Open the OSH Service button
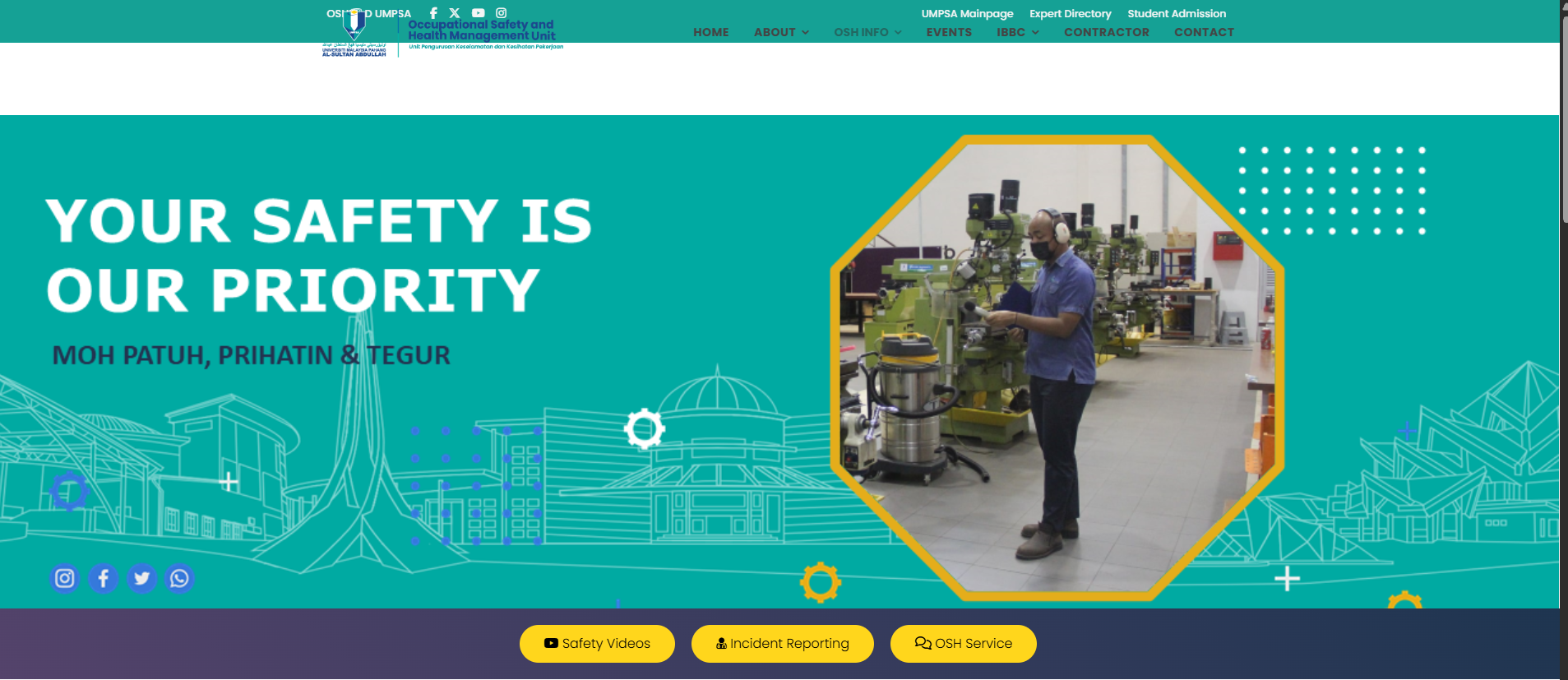The width and height of the screenshot is (1568, 680). click(x=963, y=644)
